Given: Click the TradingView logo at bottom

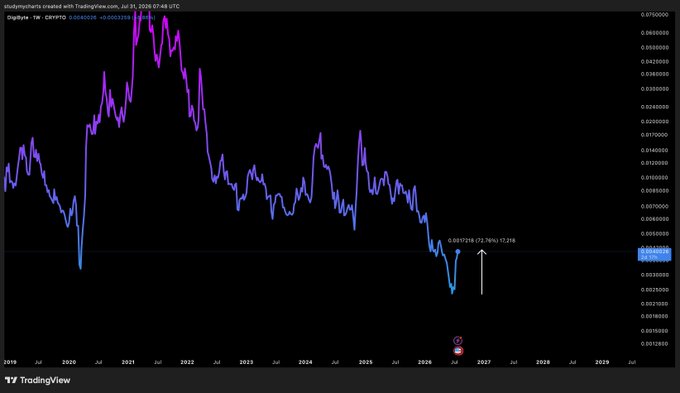Looking at the screenshot, I should [37, 380].
